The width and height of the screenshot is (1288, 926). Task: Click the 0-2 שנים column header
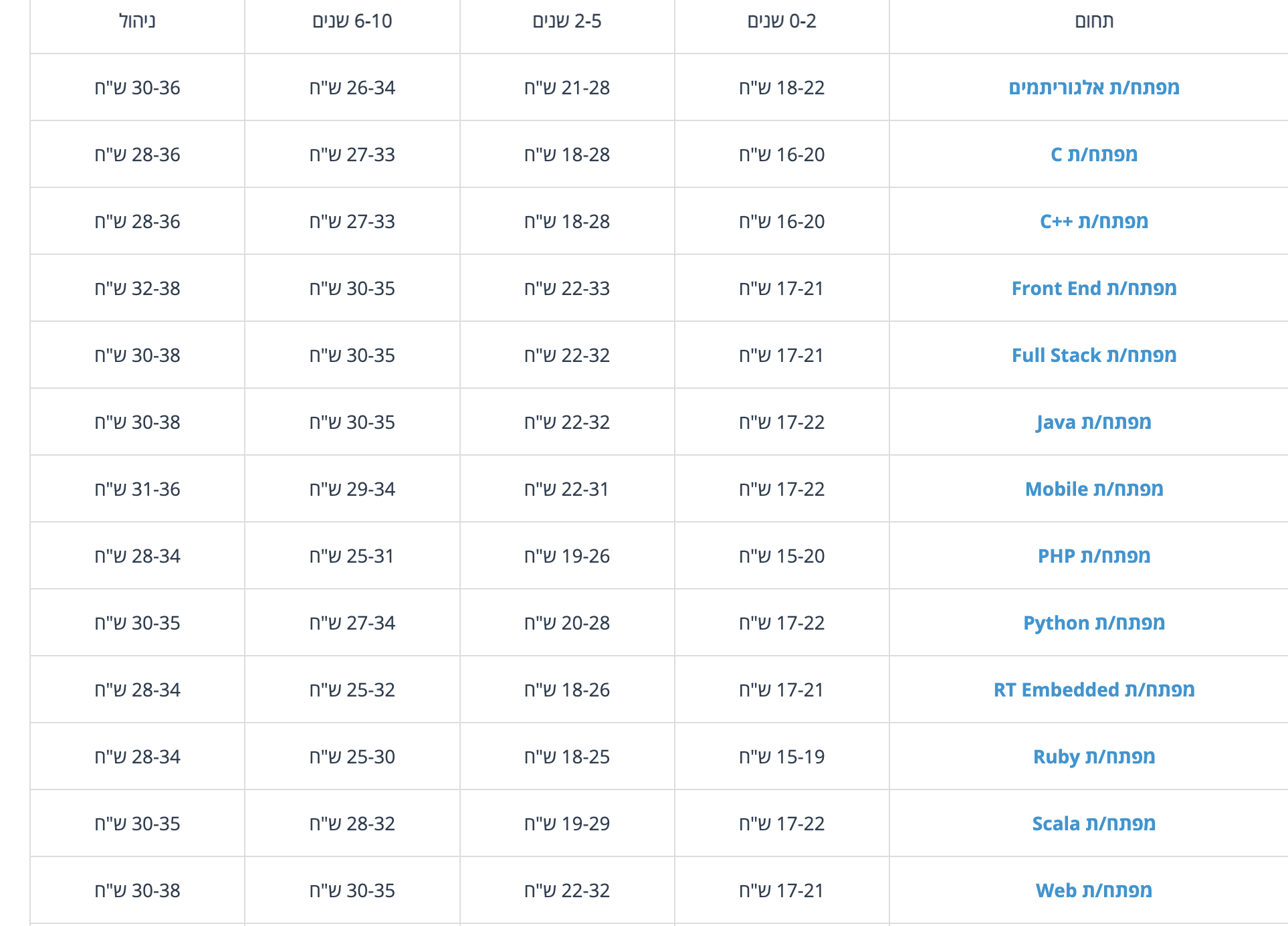[781, 21]
